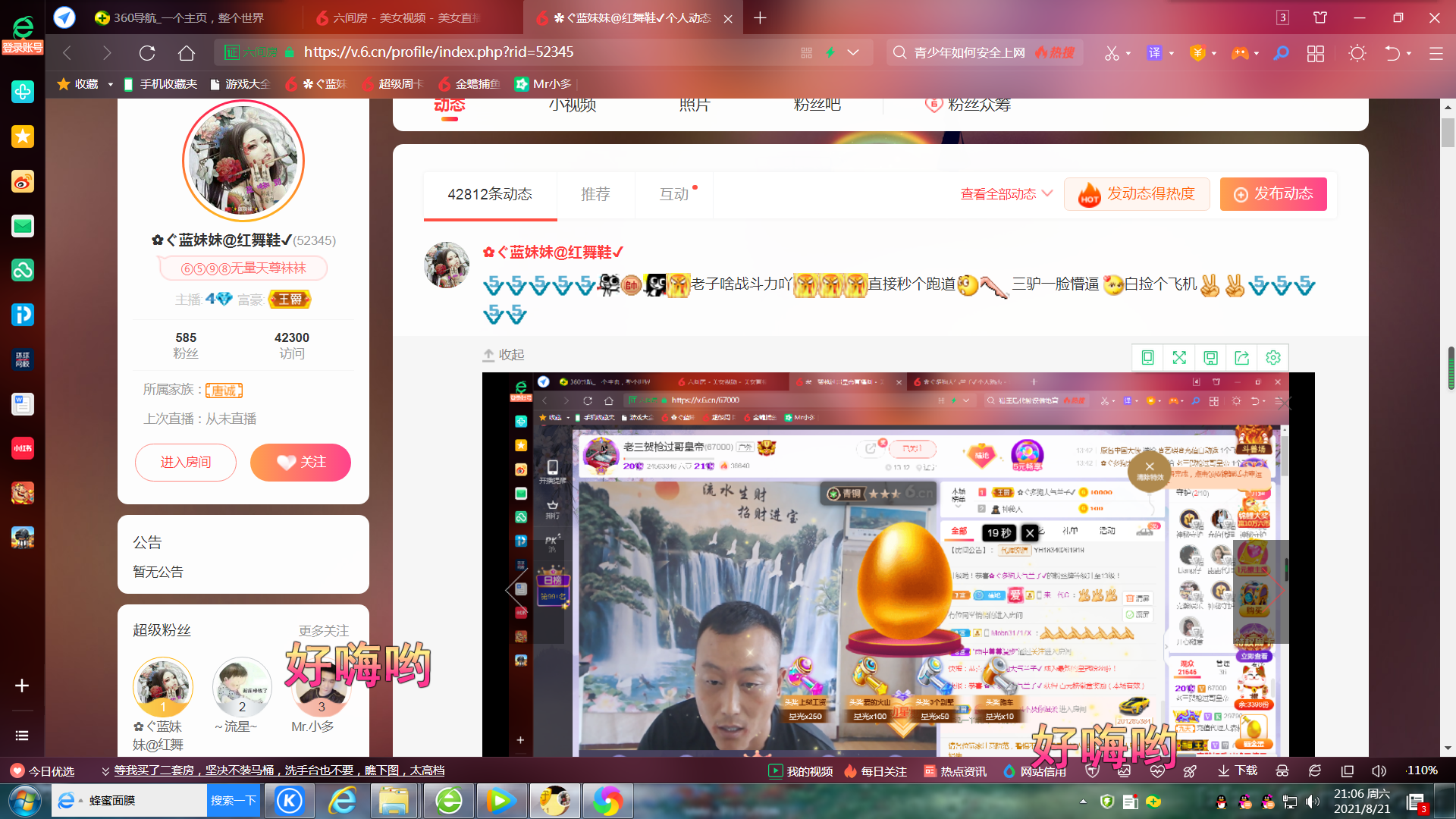Expand the scissors tool dropdown arrow
The image size is (1456, 819).
click(1128, 54)
